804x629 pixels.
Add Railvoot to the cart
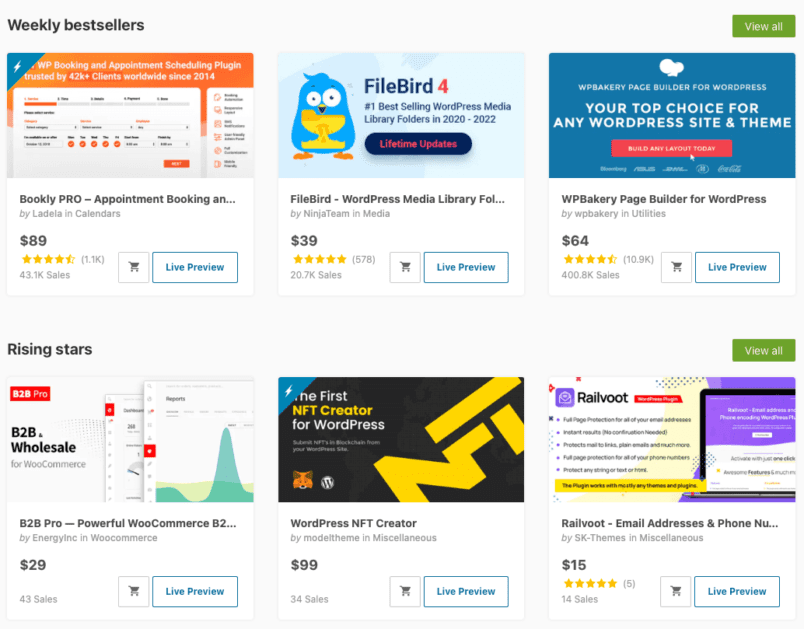click(x=675, y=591)
